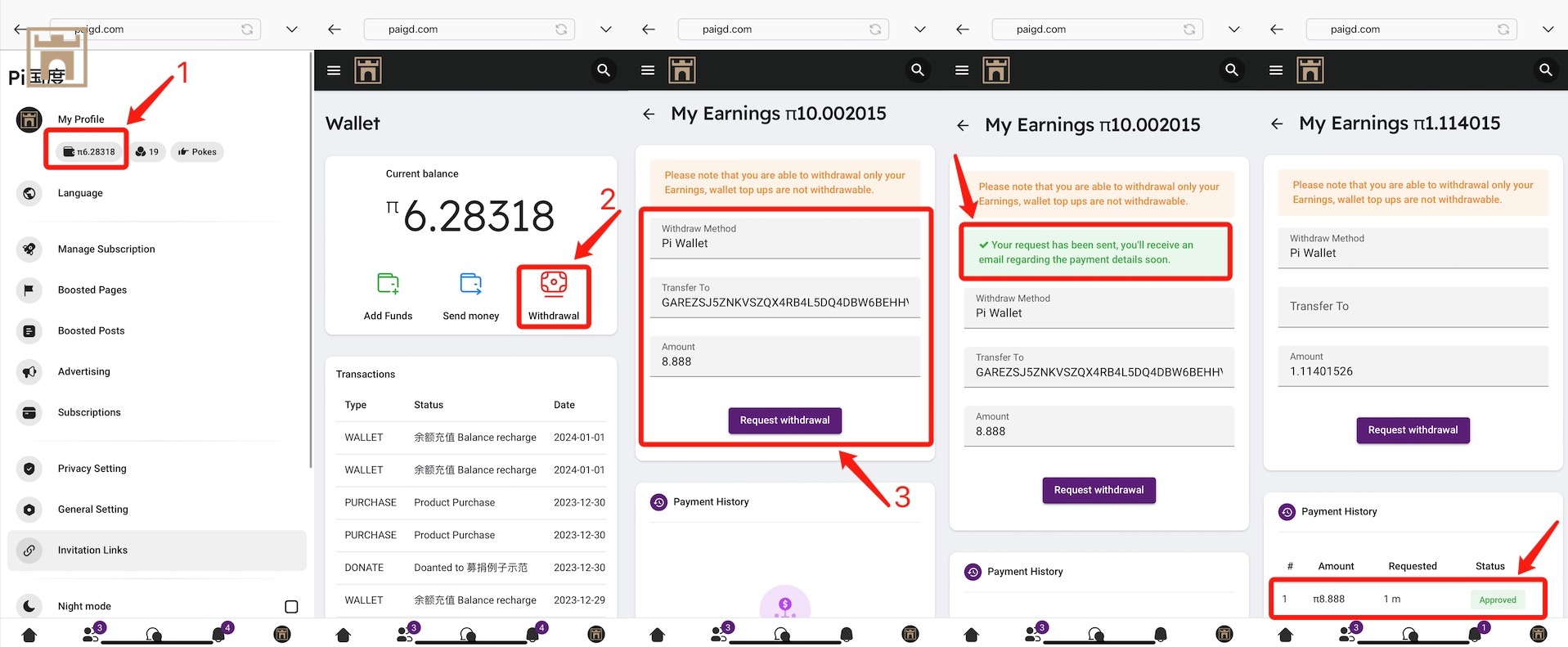
Task: Open the Add Funds wallet option
Action: tap(388, 296)
